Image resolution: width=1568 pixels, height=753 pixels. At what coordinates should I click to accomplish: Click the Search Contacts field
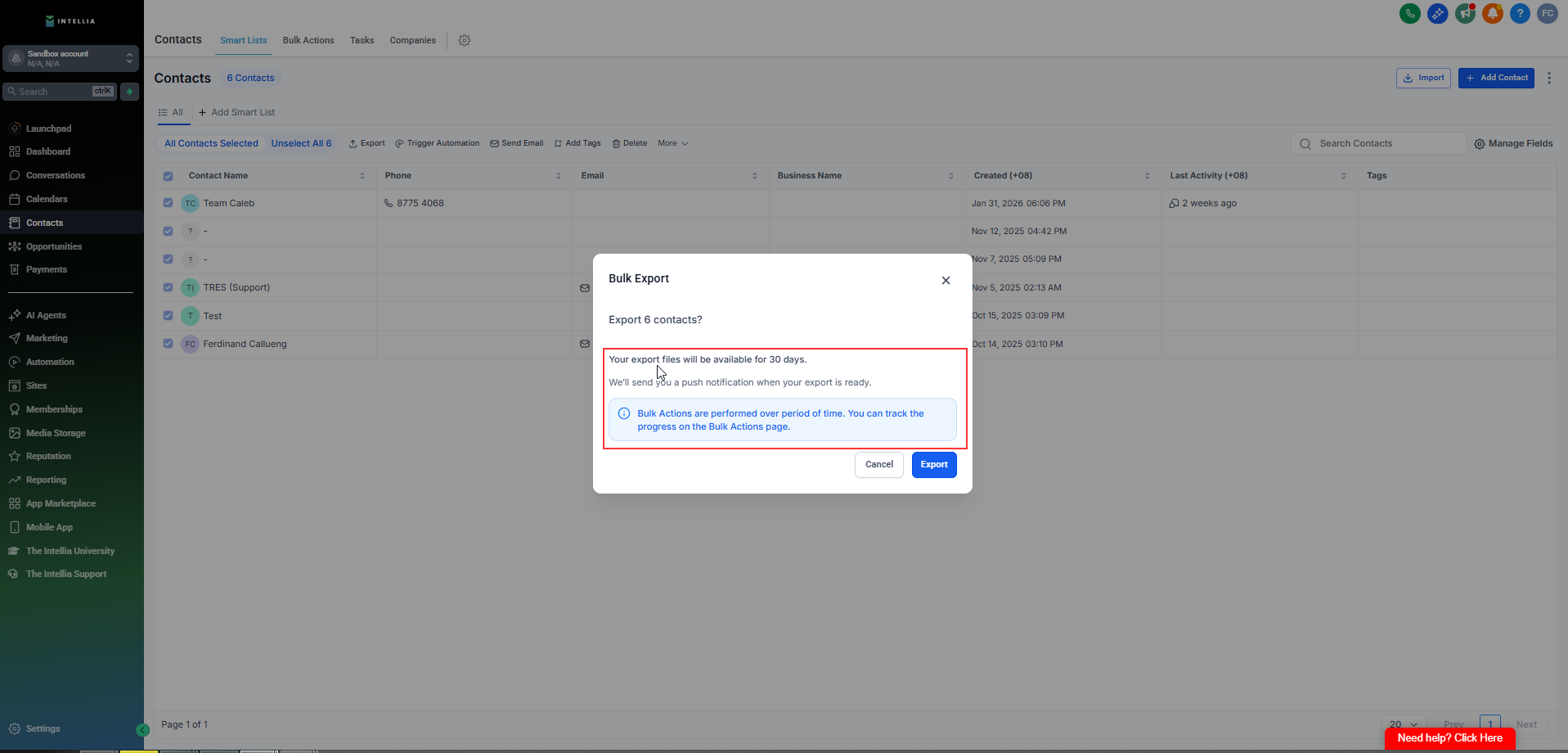coord(1379,143)
